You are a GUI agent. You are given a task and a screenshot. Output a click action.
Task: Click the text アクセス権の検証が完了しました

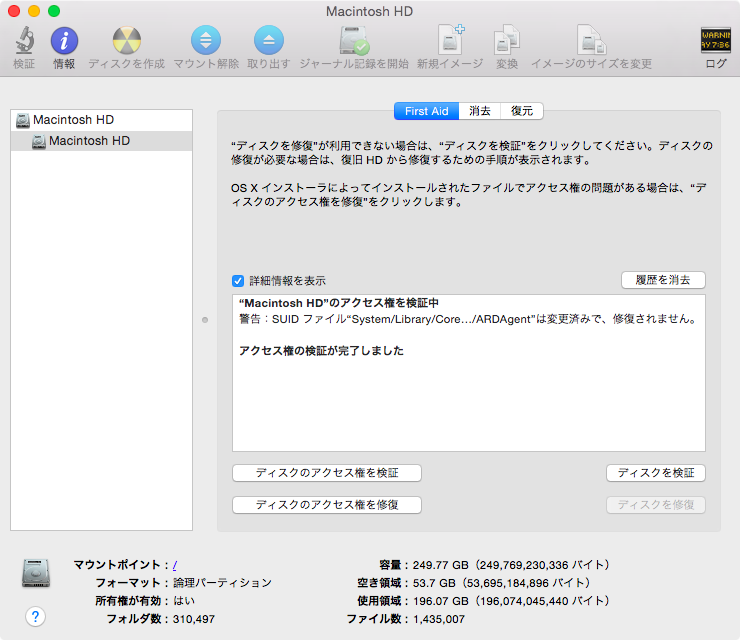(x=321, y=351)
